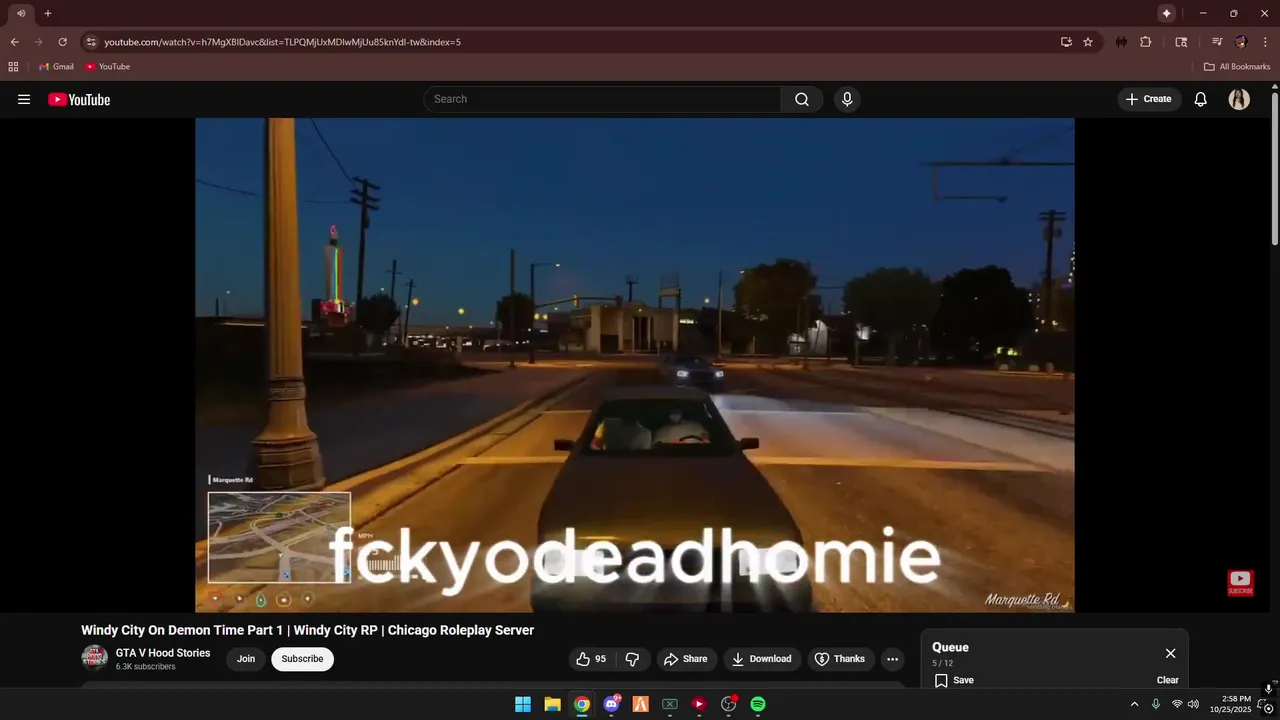This screenshot has height=720, width=1280.
Task: Click the video title text
Action: click(x=307, y=630)
